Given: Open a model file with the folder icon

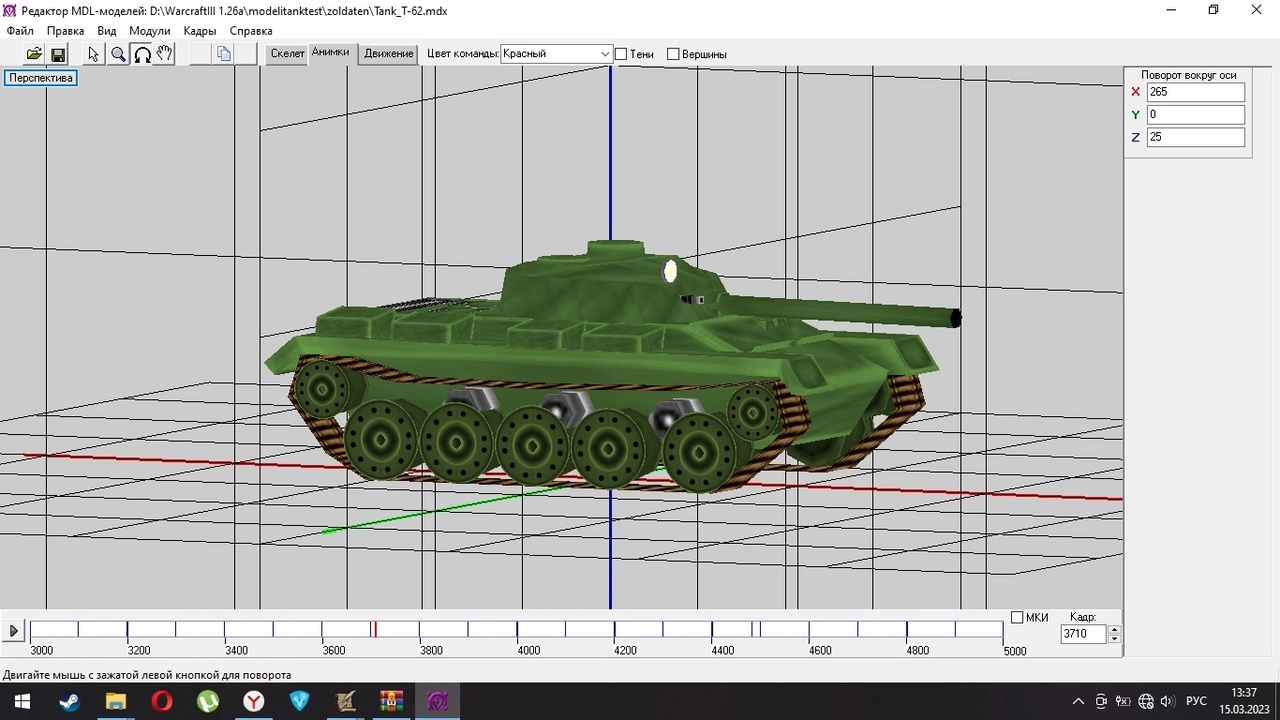Looking at the screenshot, I should [x=34, y=54].
